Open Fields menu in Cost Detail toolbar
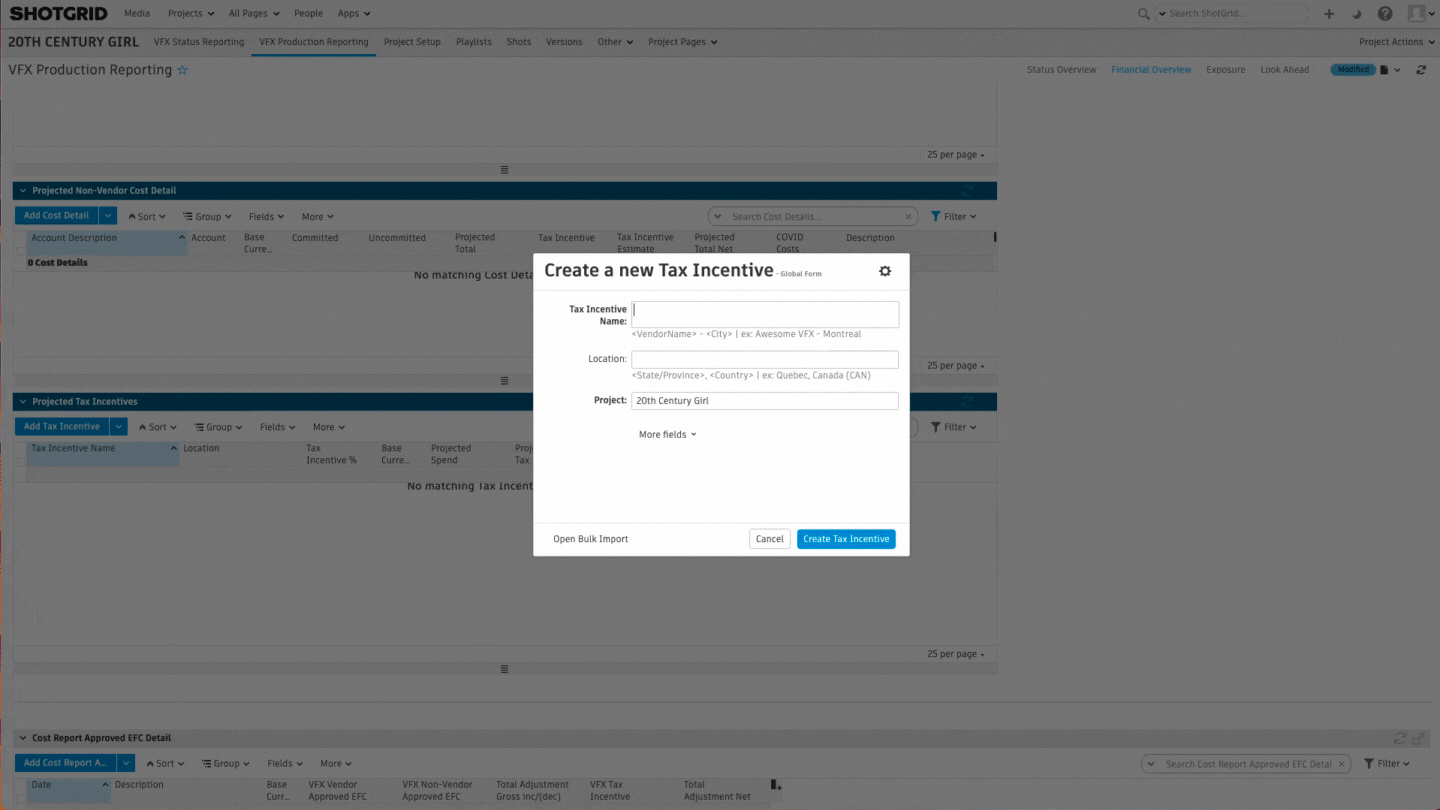 (266, 217)
